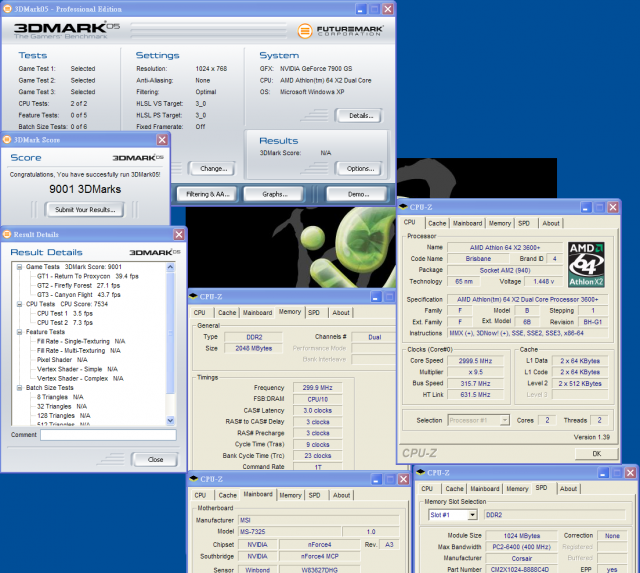The height and width of the screenshot is (573, 640).
Task: Open the Graphs... button
Action: point(273,194)
